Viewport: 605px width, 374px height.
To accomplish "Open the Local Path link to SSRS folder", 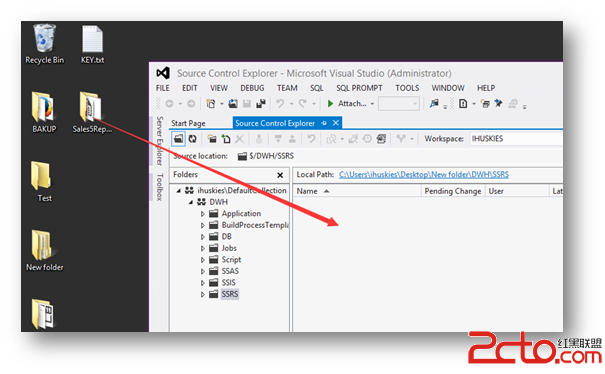I will tap(424, 174).
